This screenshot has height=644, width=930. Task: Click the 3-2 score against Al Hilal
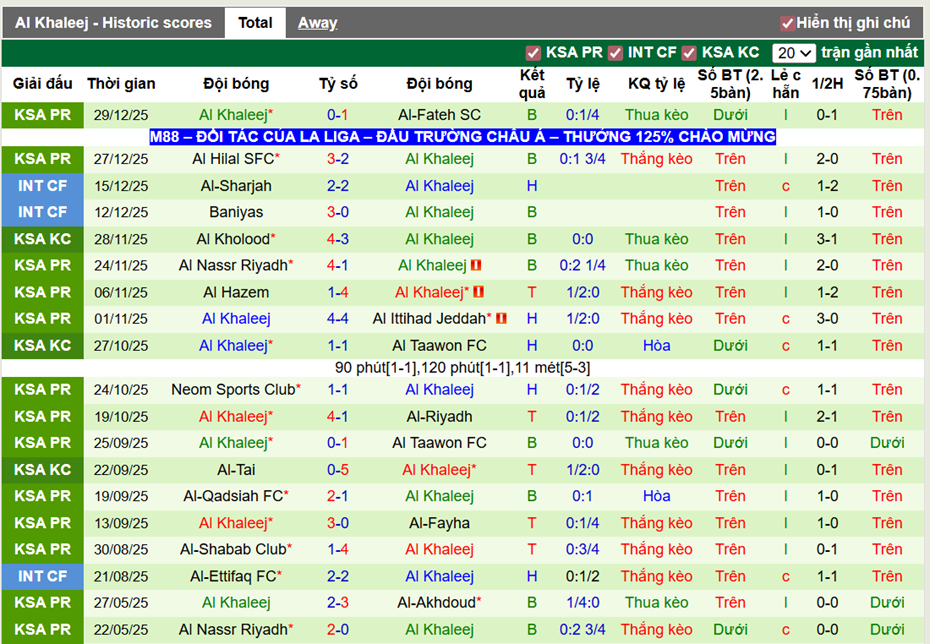tap(337, 159)
